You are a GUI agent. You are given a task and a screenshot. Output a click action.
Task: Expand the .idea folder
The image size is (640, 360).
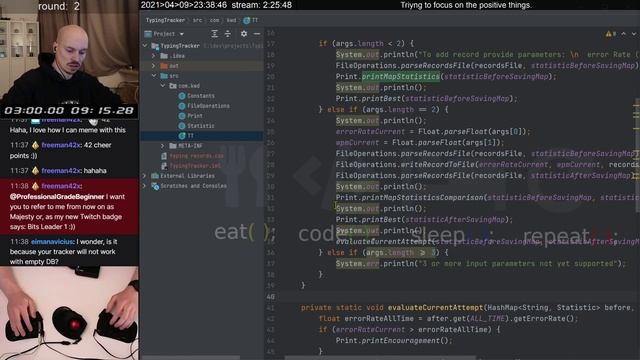pyautogui.click(x=154, y=56)
